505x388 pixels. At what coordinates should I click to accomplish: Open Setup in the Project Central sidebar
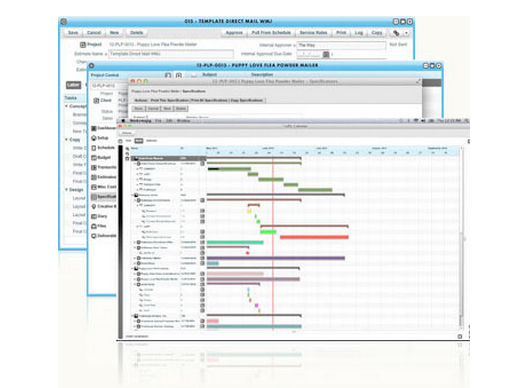pos(100,138)
